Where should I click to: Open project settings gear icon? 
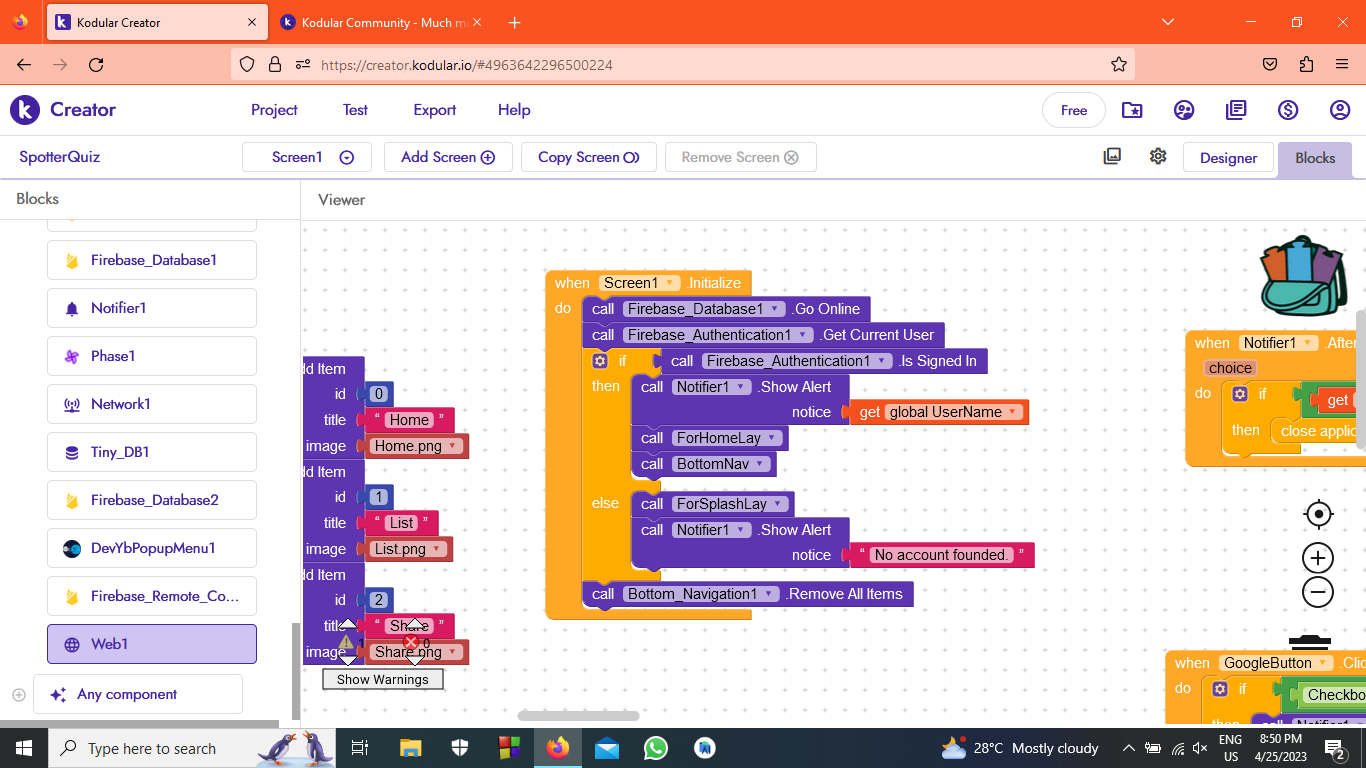pos(1158,157)
